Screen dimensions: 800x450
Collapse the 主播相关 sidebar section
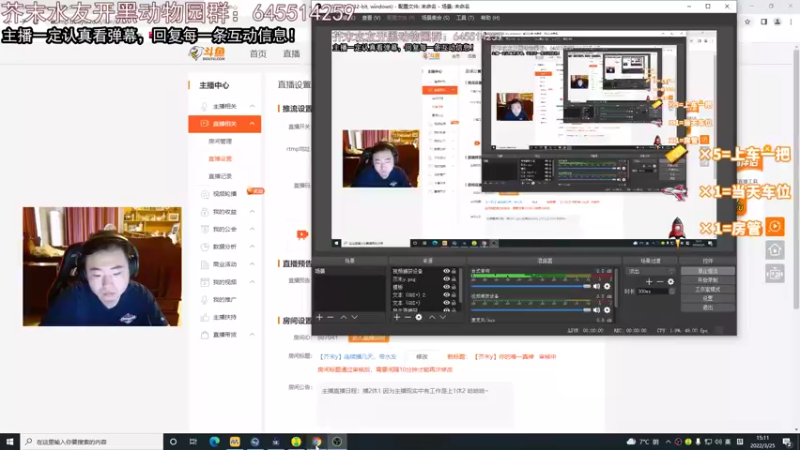(253, 106)
